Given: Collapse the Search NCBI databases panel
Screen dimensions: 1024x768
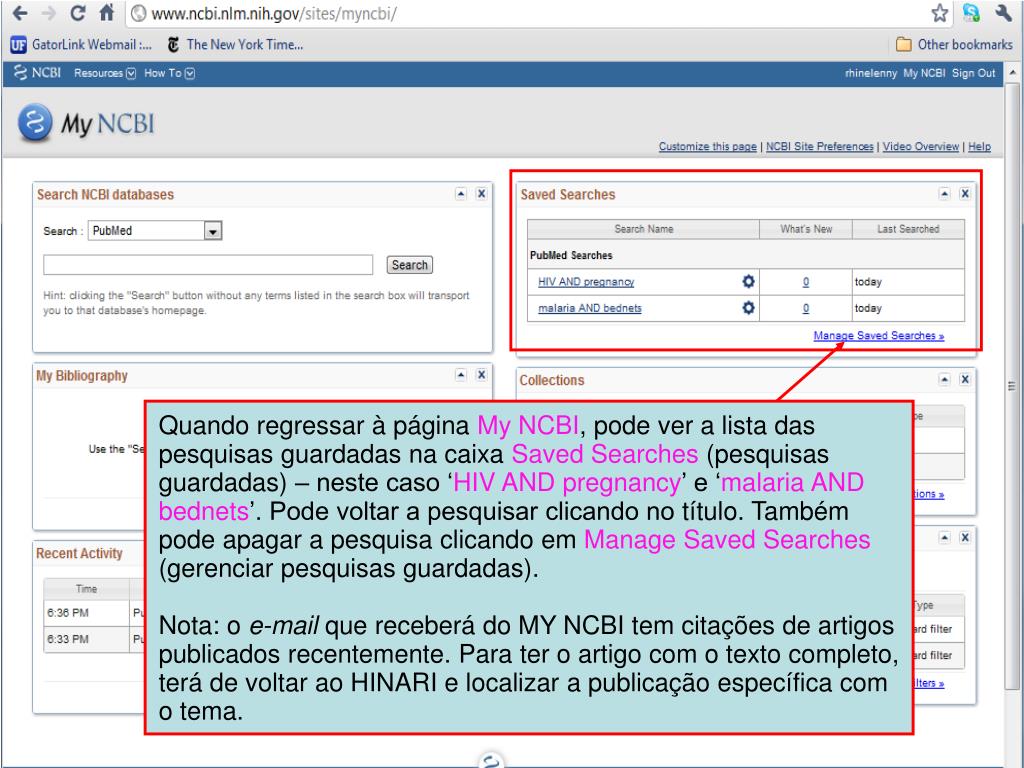Looking at the screenshot, I should (461, 193).
